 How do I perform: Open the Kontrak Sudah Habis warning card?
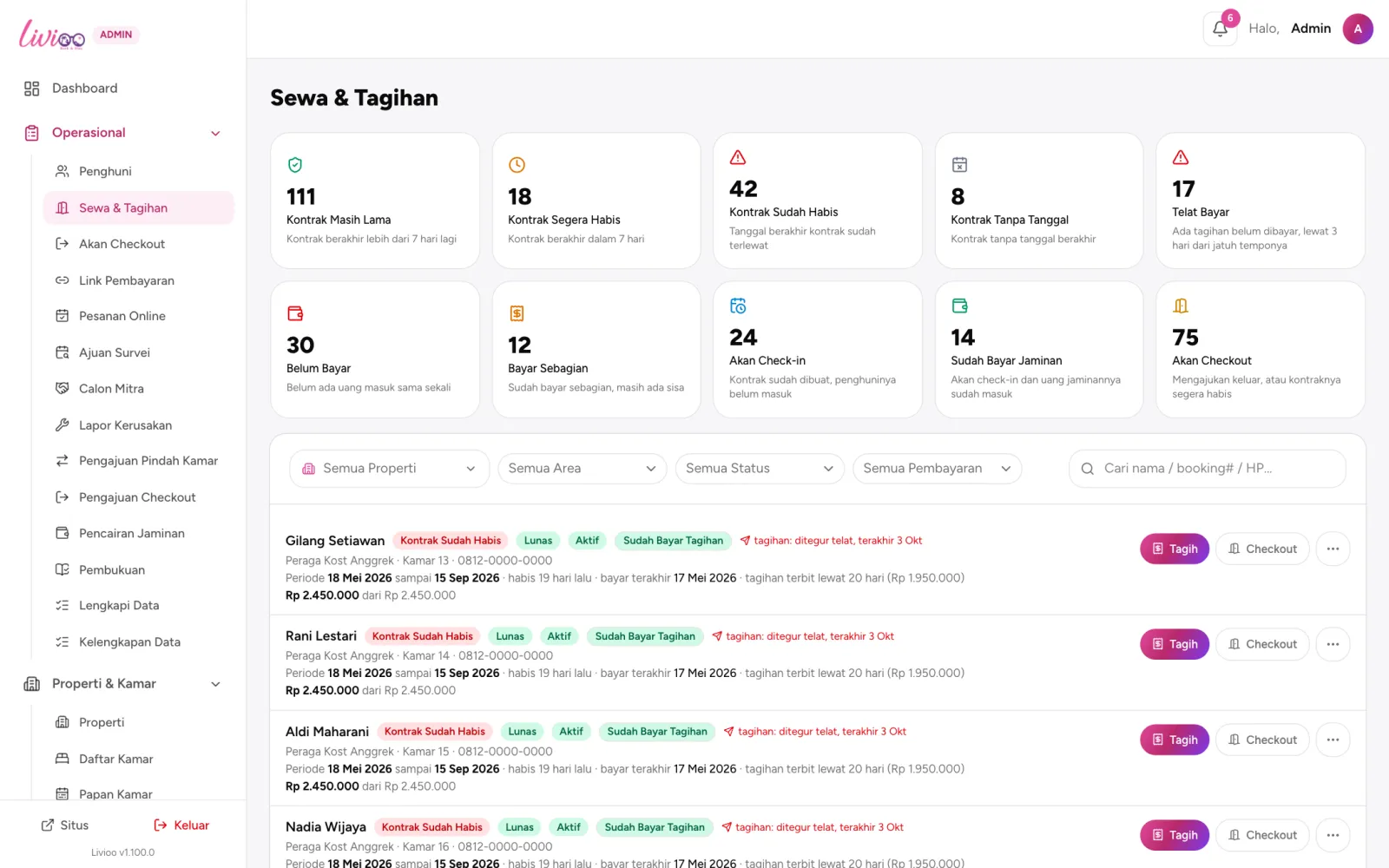(x=817, y=201)
